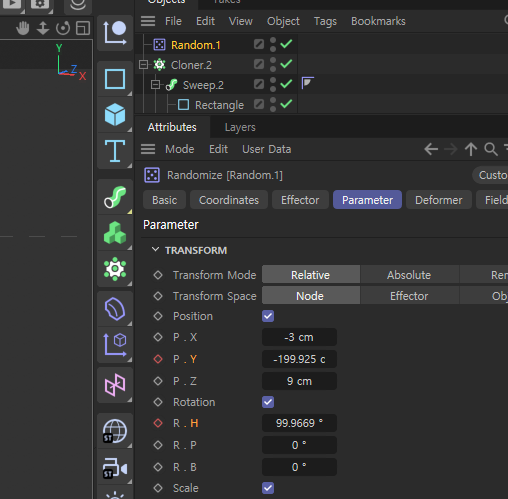This screenshot has height=499, width=508.
Task: Open the Sweep generator tool
Action: click(115, 197)
